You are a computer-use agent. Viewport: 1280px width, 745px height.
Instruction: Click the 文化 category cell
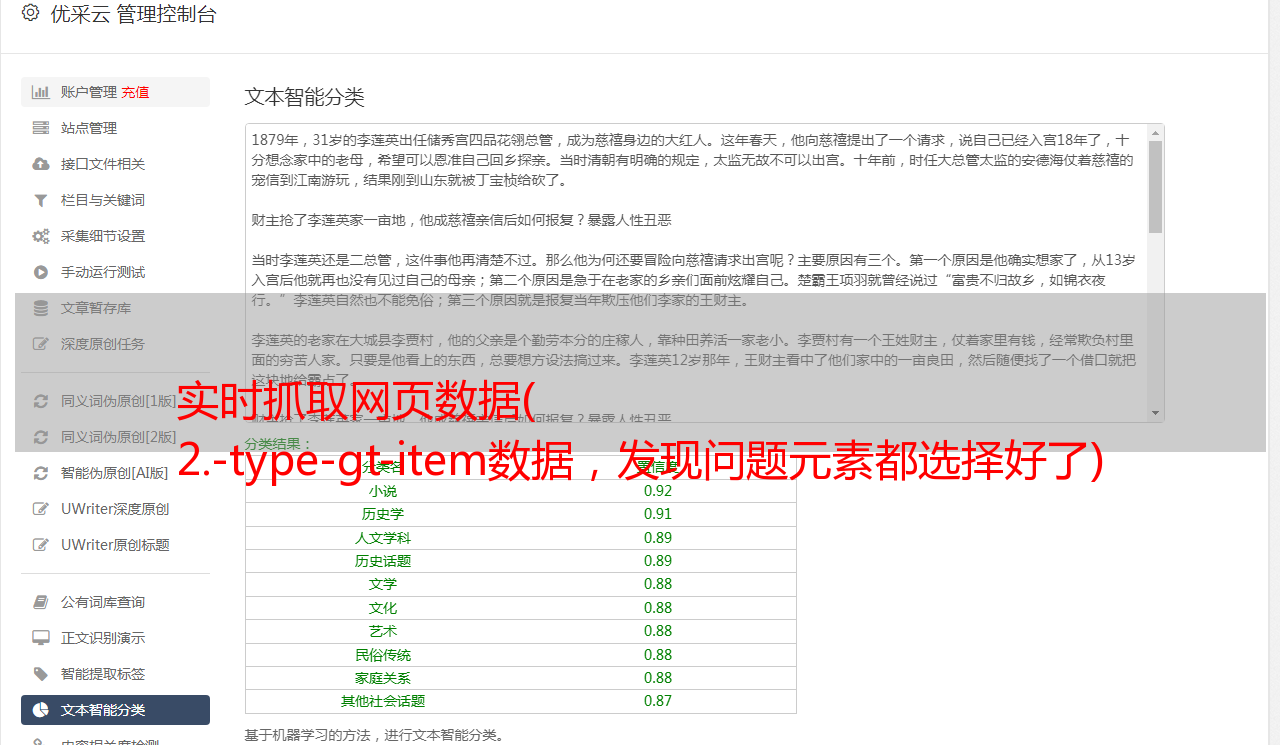(x=383, y=608)
